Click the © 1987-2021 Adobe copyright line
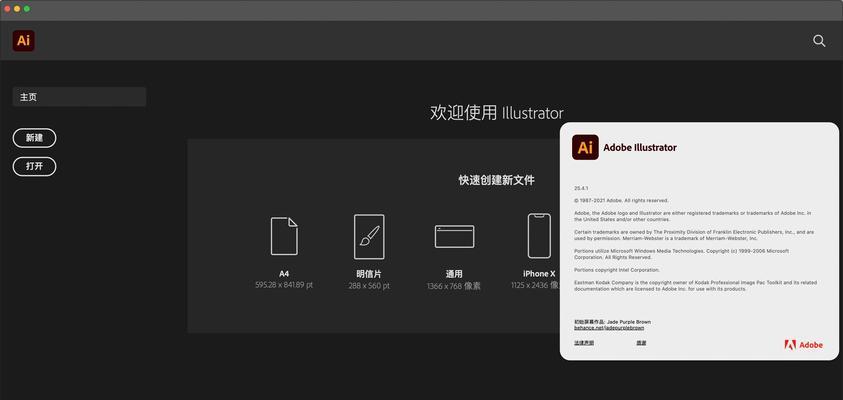This screenshot has height=400, width=843. tap(621, 201)
